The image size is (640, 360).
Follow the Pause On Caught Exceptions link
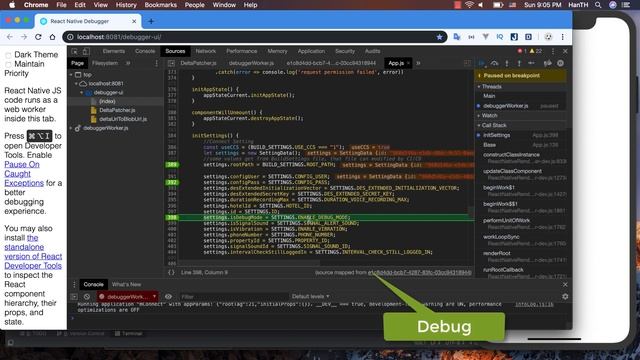pos(24,174)
